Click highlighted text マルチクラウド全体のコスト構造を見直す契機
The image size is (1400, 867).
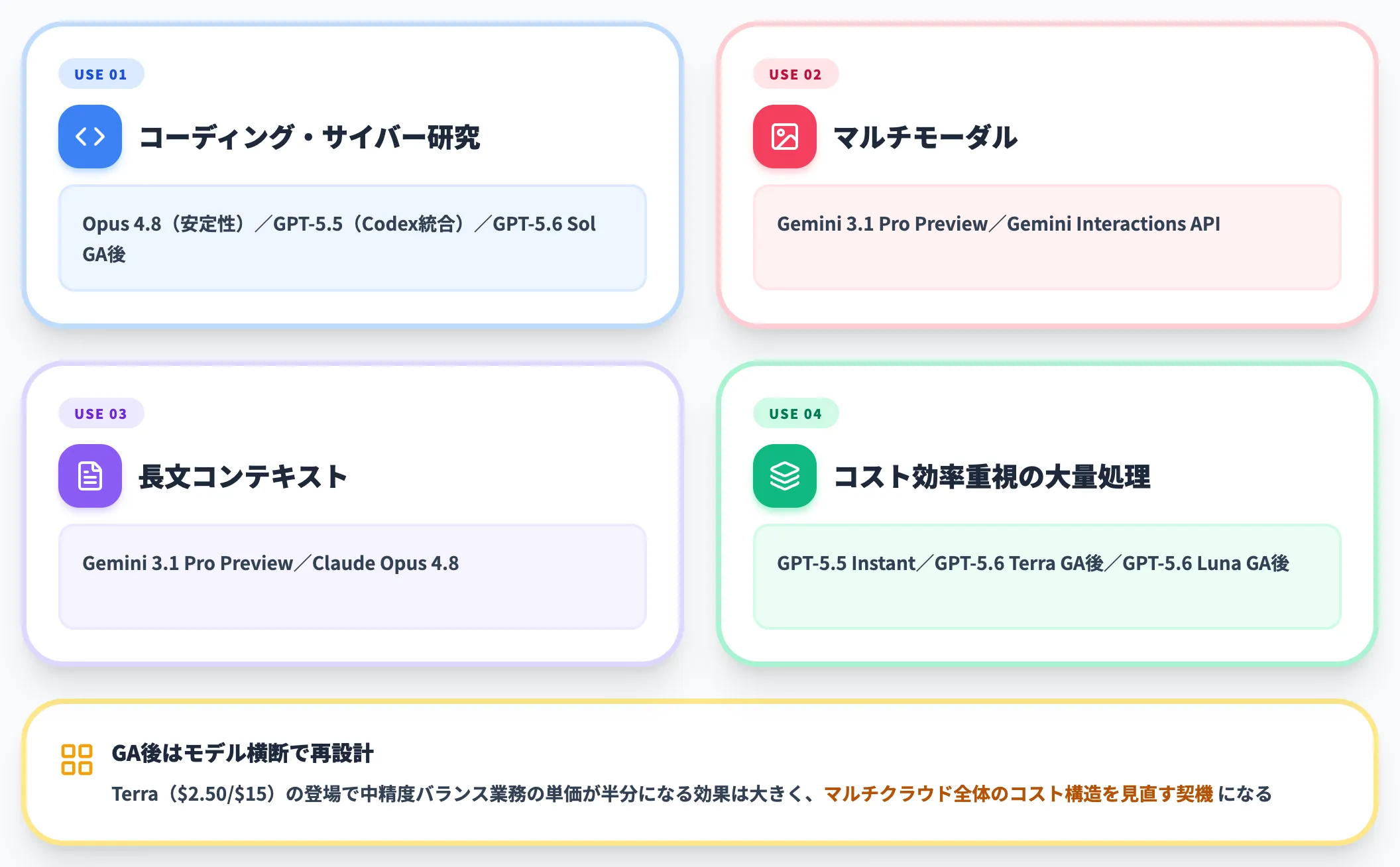coord(1018,793)
